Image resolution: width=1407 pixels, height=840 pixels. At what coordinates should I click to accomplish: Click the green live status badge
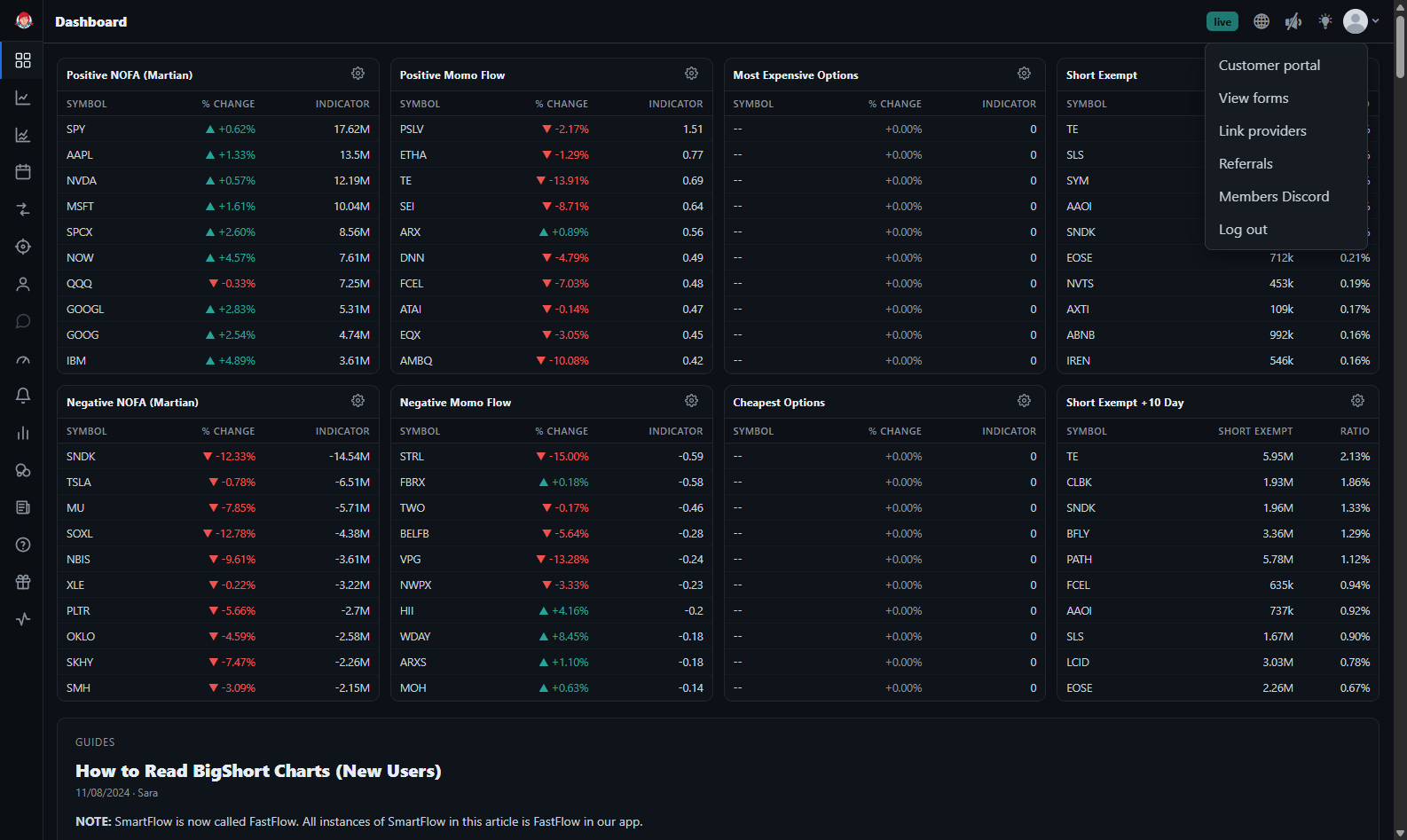[1222, 21]
